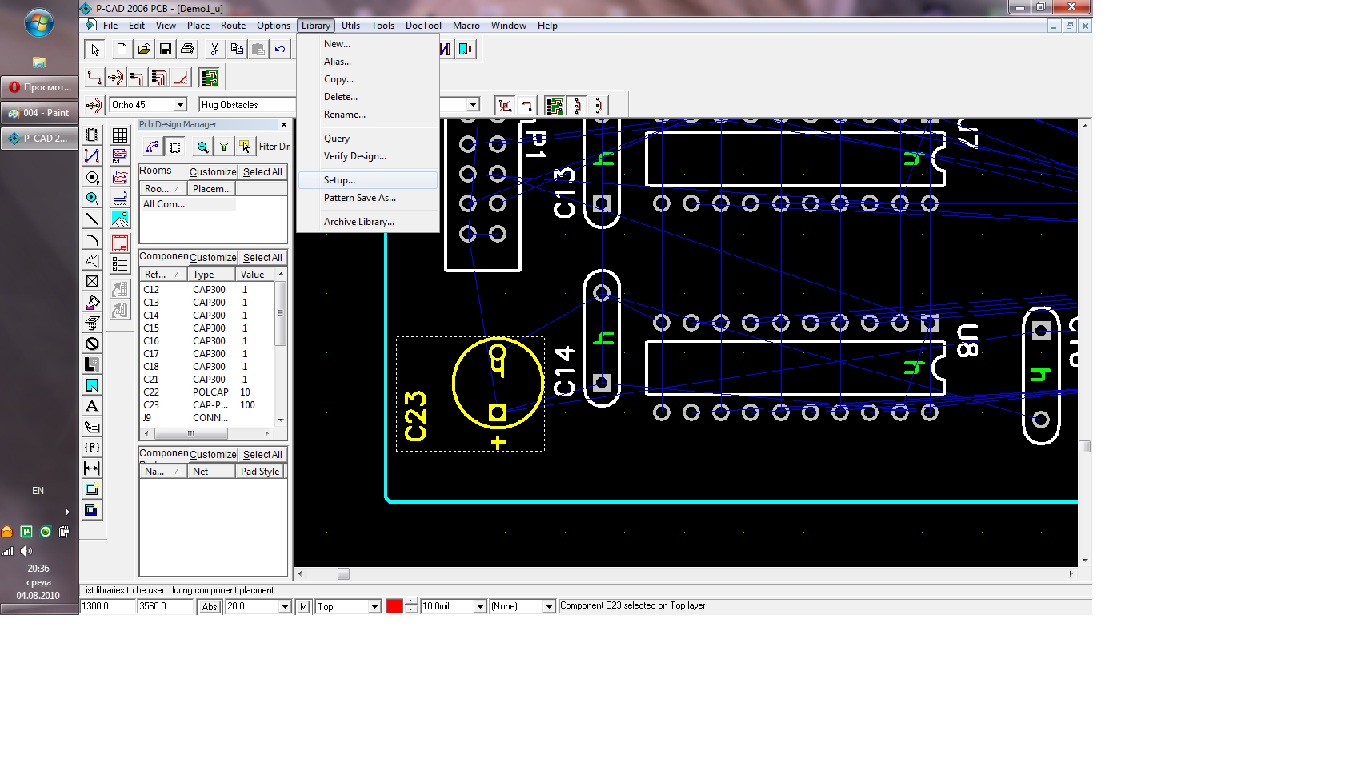Select the Place Text tool

coord(92,406)
